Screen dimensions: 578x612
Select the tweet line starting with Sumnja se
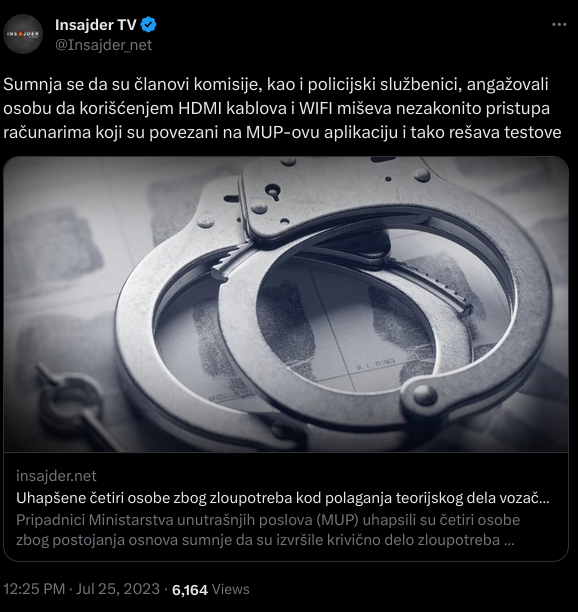pyautogui.click(x=276, y=84)
